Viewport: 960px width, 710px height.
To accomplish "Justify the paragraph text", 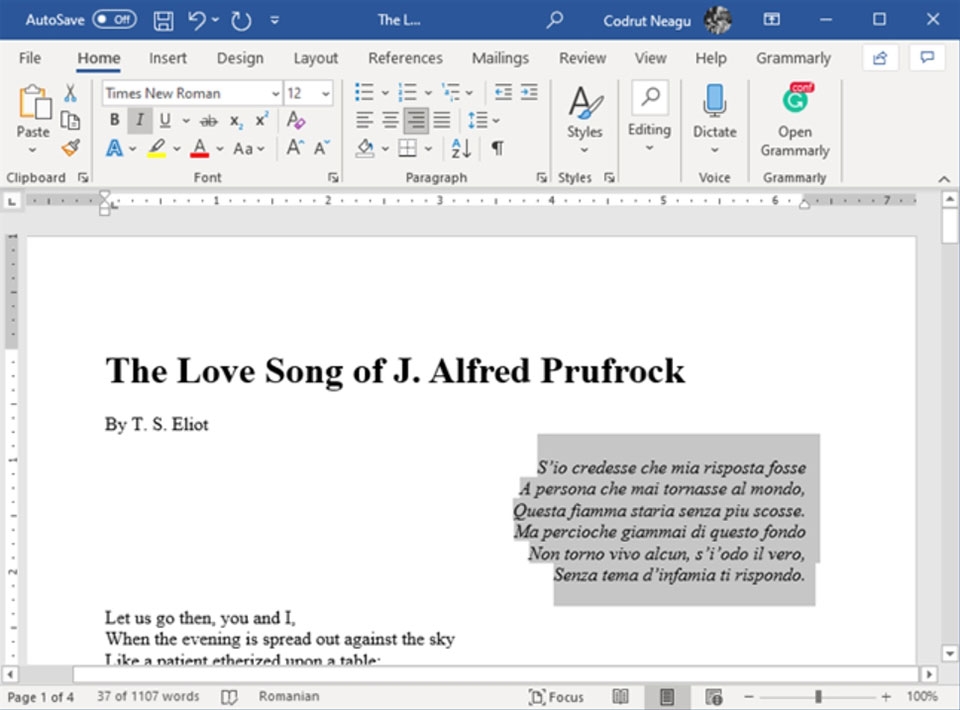I will tap(441, 120).
